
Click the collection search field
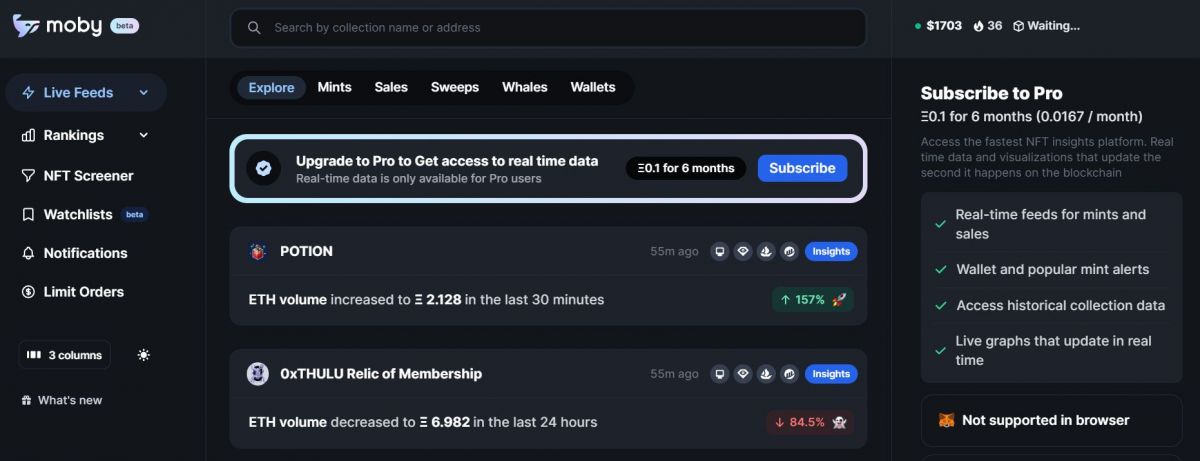(548, 28)
